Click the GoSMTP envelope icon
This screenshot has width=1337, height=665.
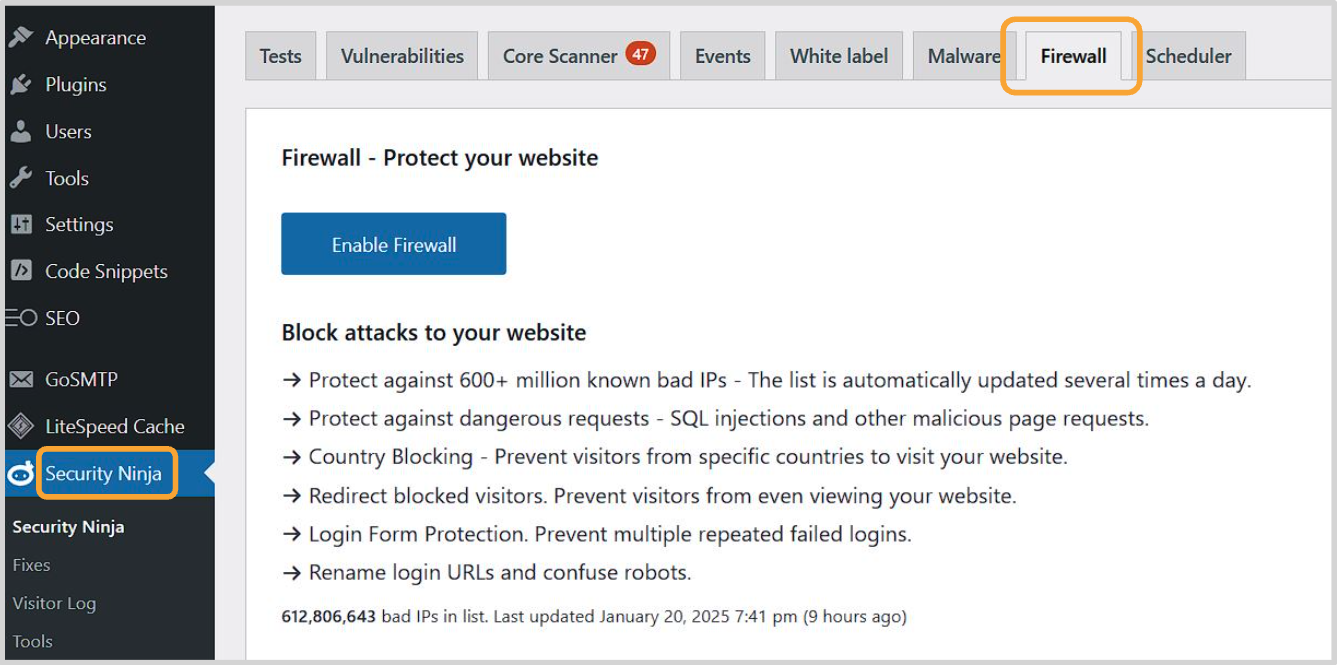[20, 380]
